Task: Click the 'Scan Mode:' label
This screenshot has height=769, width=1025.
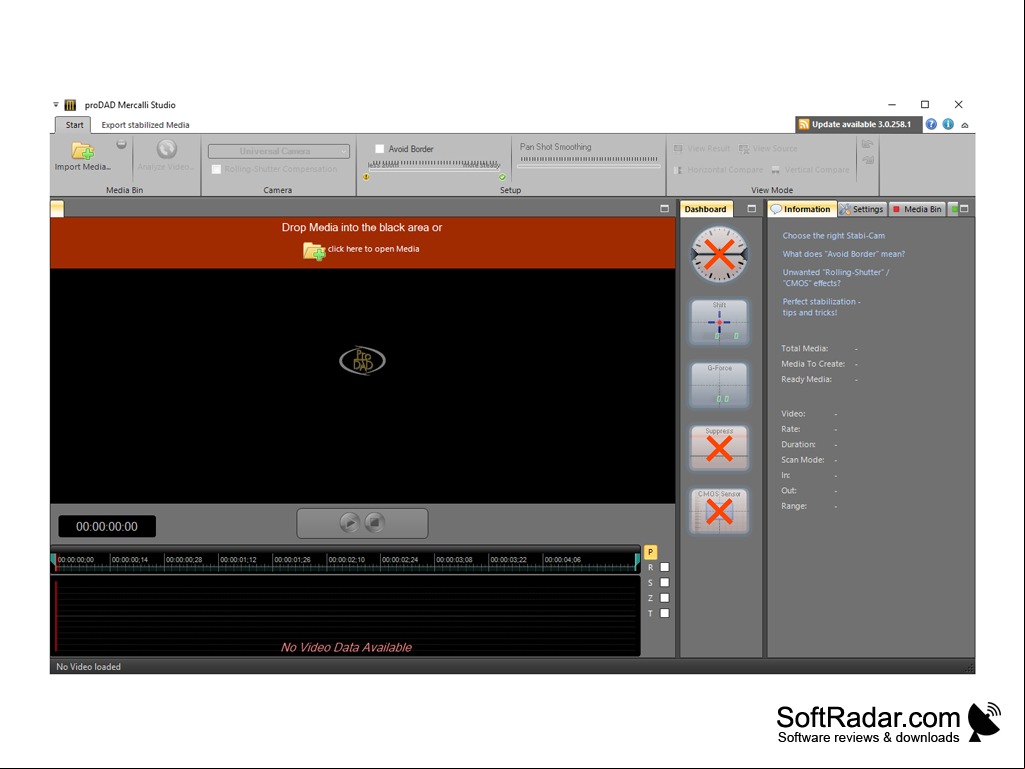Action: click(803, 460)
